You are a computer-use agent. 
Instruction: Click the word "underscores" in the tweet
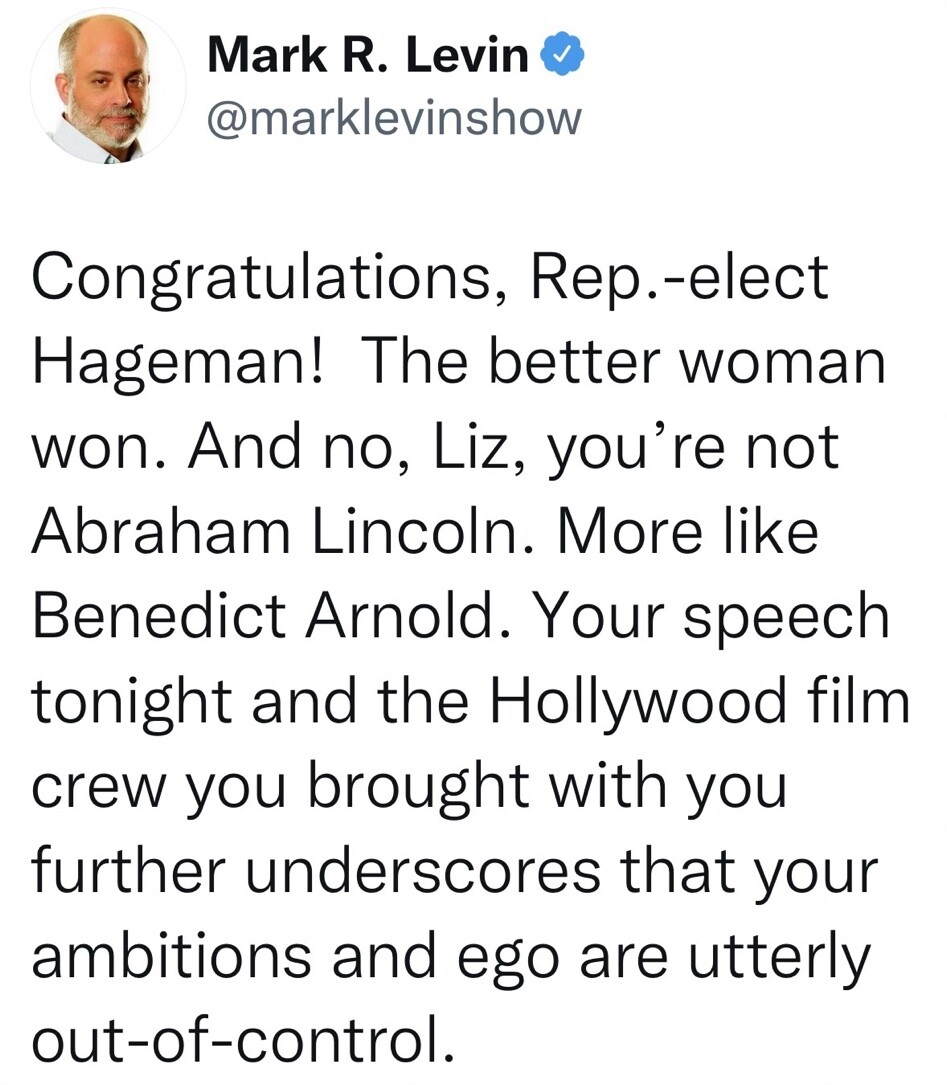pos(423,872)
